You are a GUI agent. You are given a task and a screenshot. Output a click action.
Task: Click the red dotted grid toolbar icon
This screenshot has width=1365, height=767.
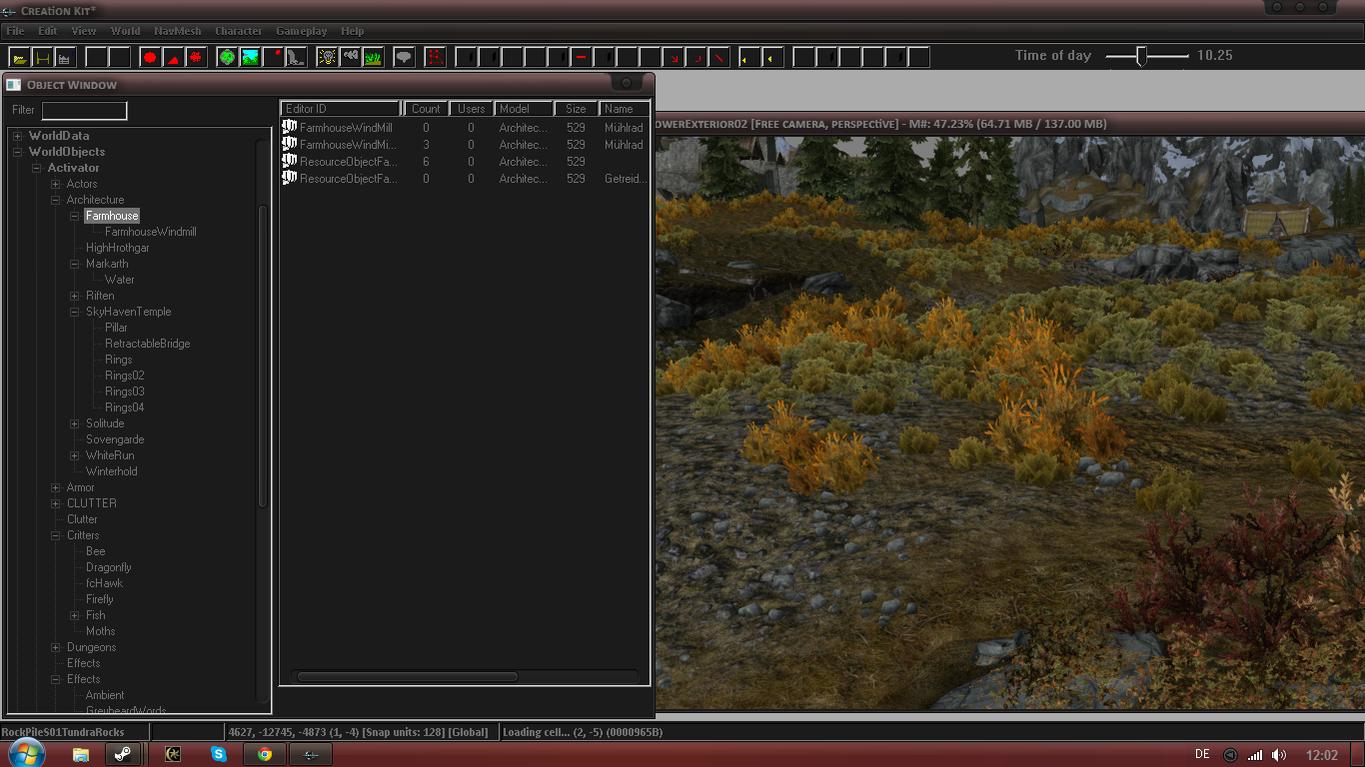click(x=435, y=58)
